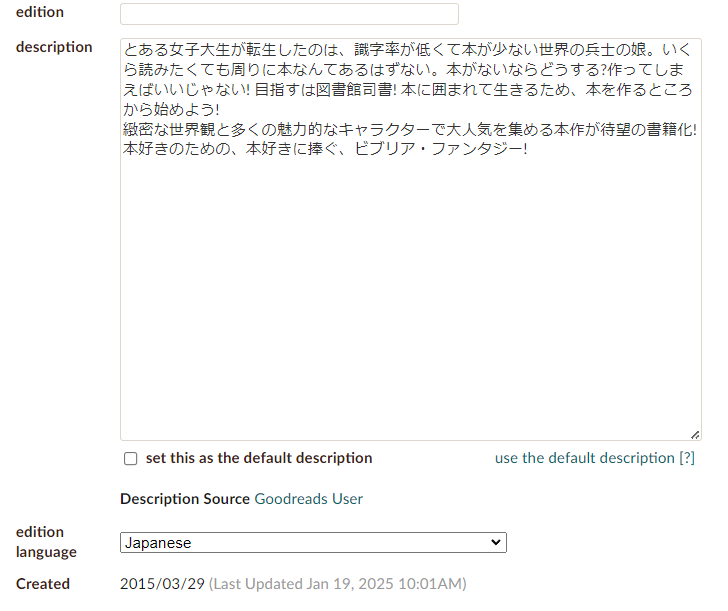
Task: Open the [?] help link
Action: pos(687,458)
